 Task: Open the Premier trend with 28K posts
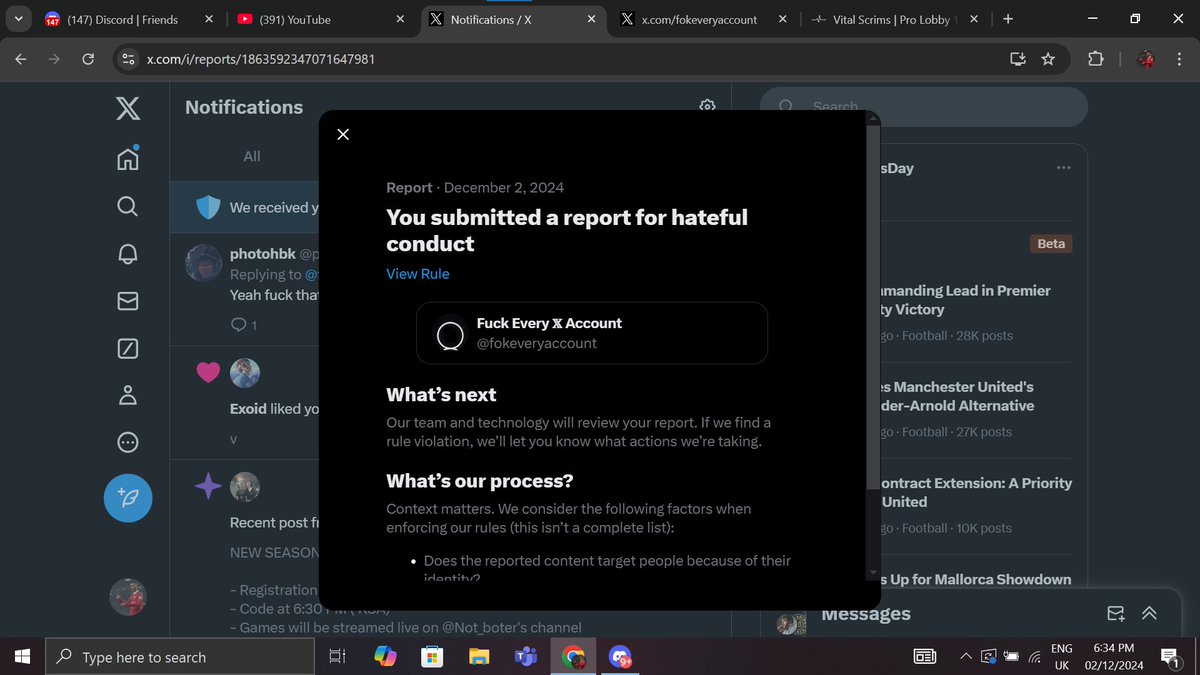coord(975,313)
